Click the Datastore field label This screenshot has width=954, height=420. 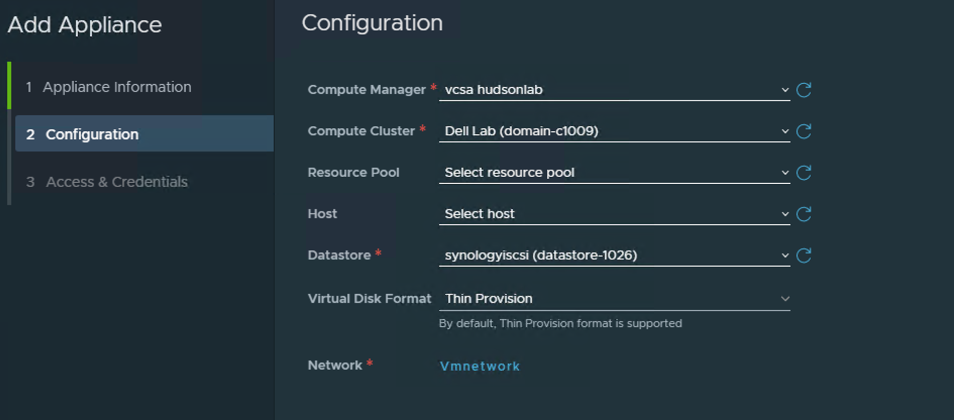click(x=339, y=255)
